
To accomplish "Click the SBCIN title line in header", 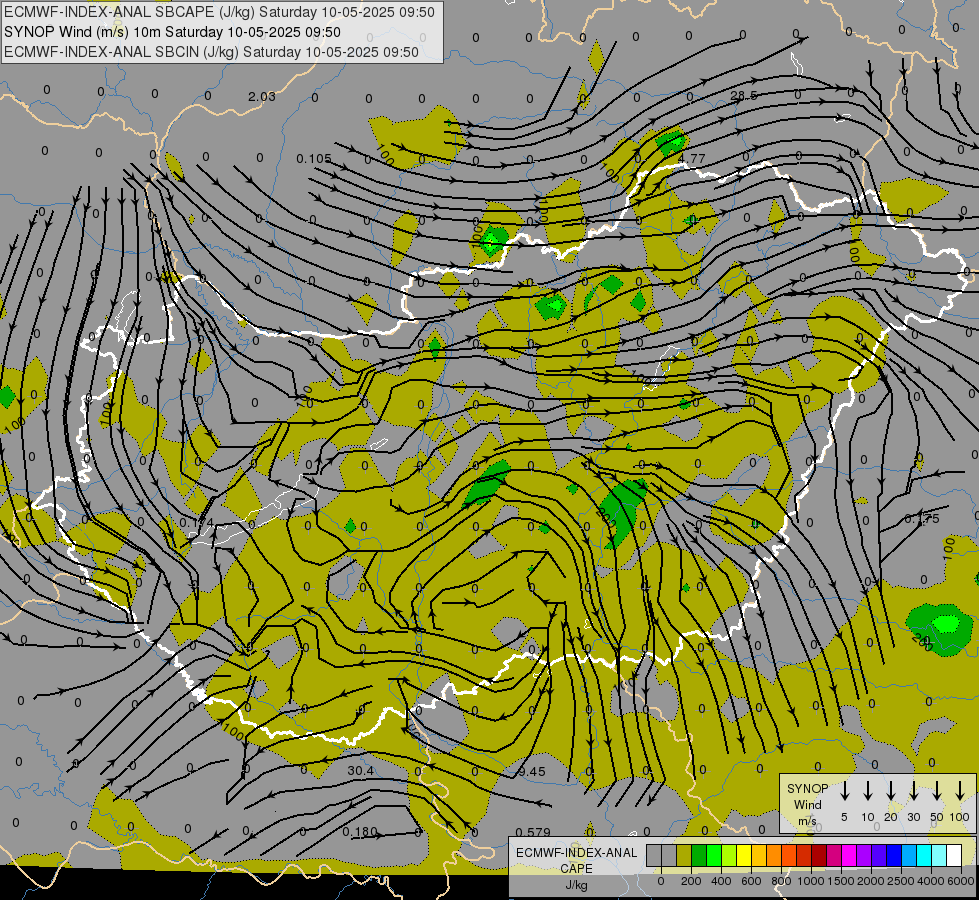I will coord(211,52).
